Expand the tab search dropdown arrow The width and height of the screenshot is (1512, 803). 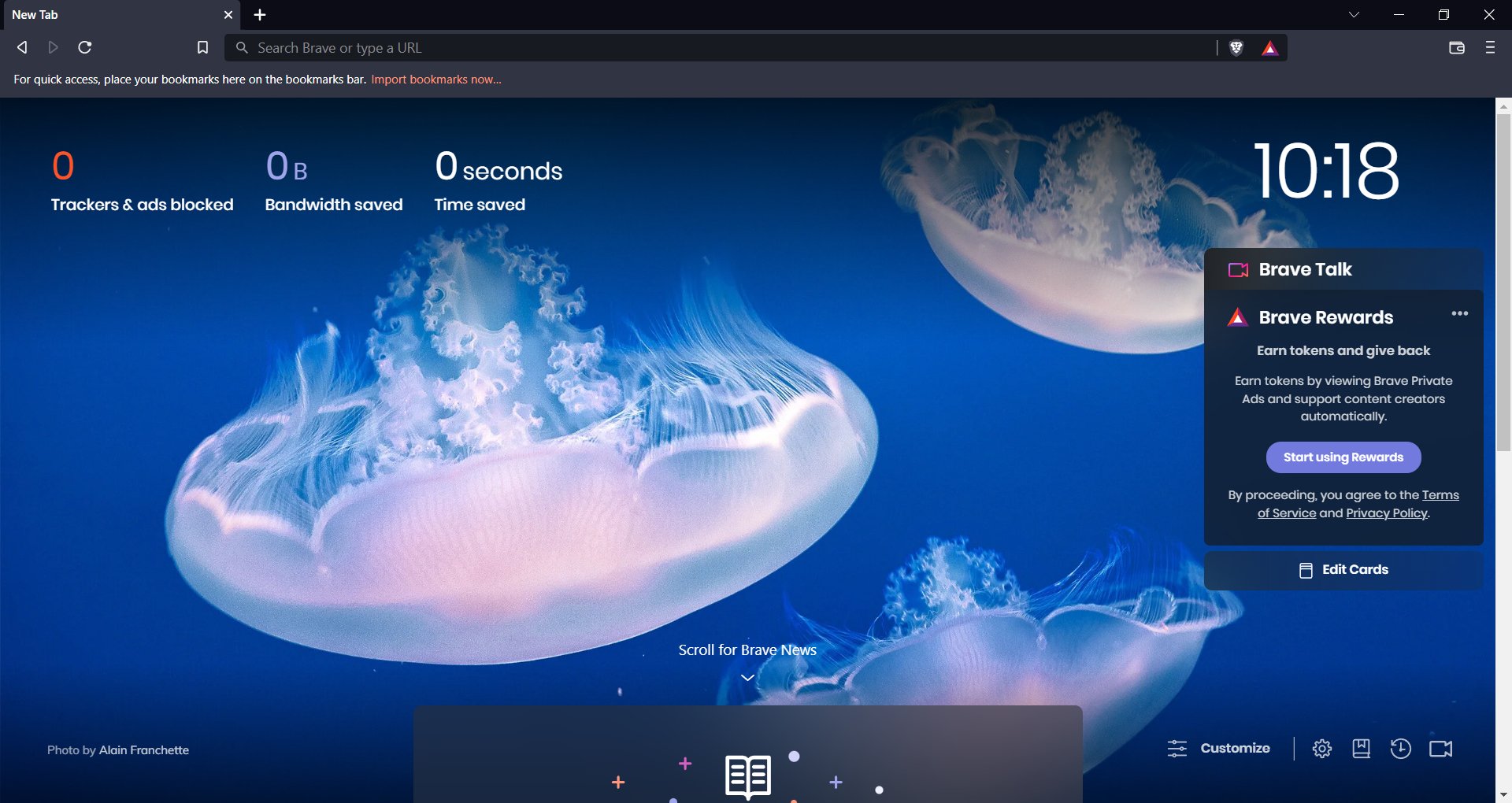(1354, 15)
